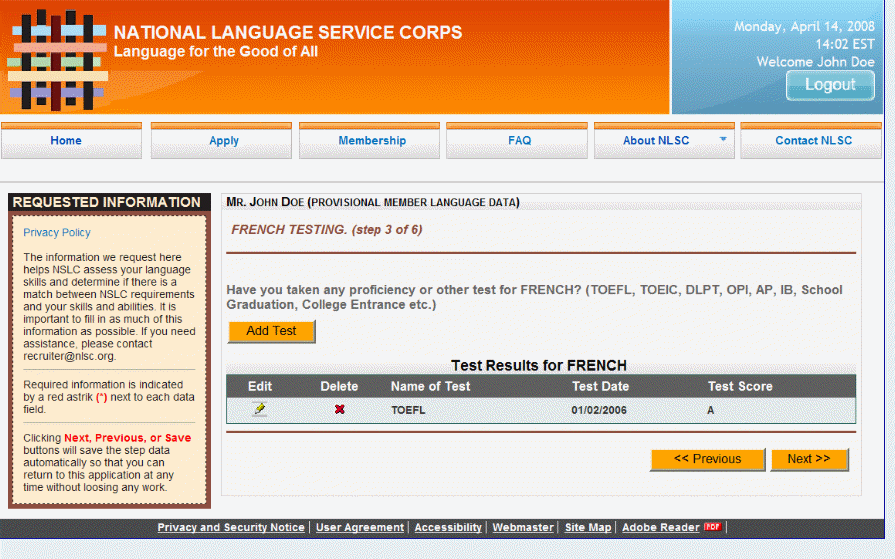
Task: Click the TOEFL test name cell
Action: tap(408, 410)
